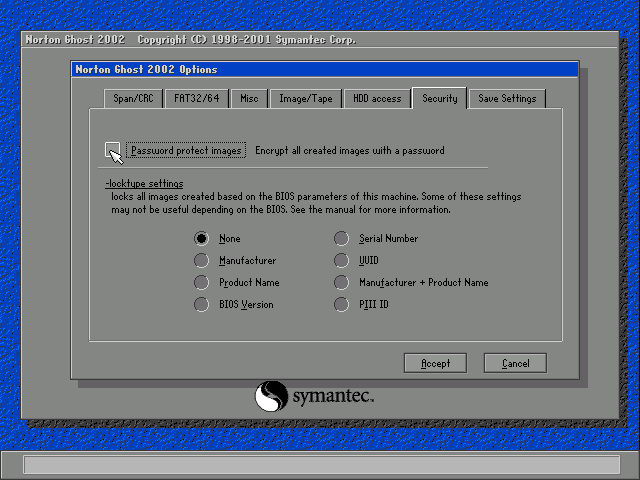640x480 pixels.
Task: Click the -locktype settings heading
Action: pos(144,184)
